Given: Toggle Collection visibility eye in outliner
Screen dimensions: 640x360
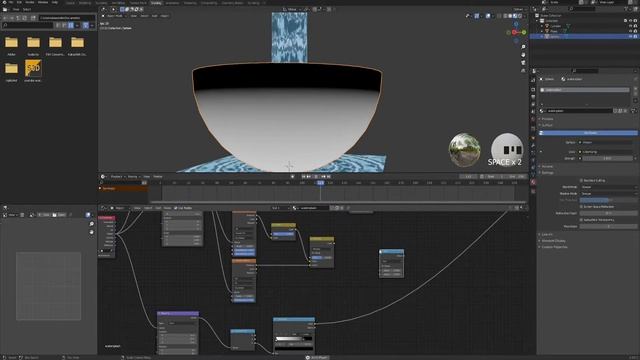Looking at the screenshot, I should click(x=631, y=20).
